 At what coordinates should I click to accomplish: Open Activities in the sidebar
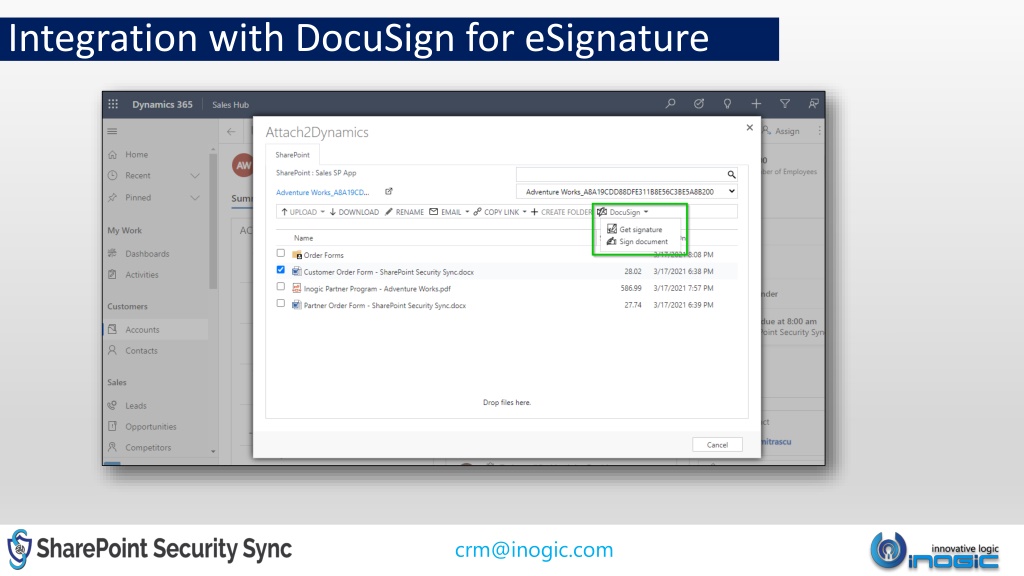pyautogui.click(x=142, y=275)
